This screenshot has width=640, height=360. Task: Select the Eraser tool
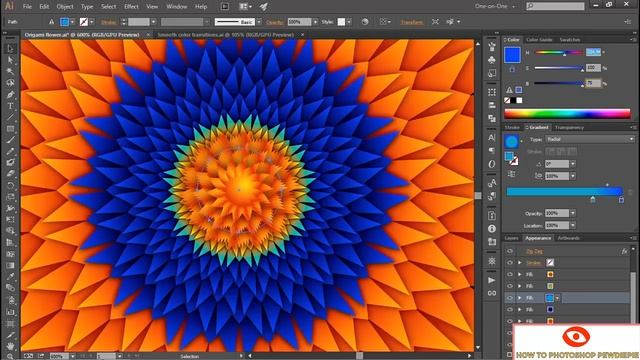coord(10,174)
